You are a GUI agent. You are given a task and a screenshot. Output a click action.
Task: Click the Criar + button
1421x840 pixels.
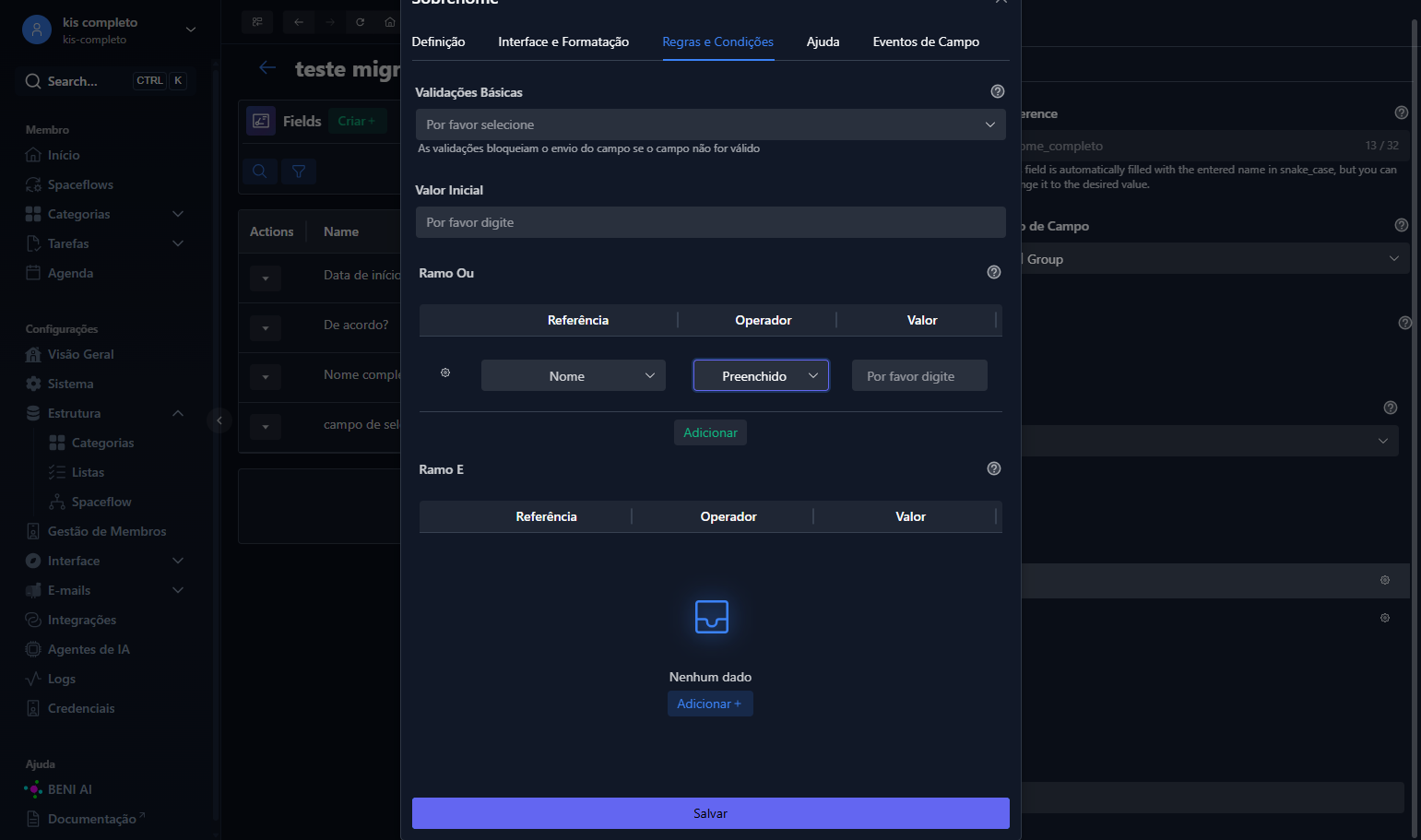357,121
